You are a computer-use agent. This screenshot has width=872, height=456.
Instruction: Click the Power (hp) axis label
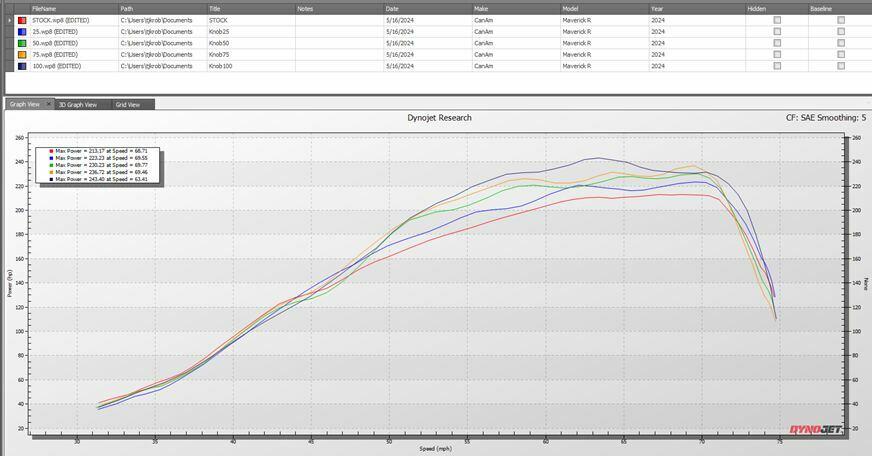[9, 284]
